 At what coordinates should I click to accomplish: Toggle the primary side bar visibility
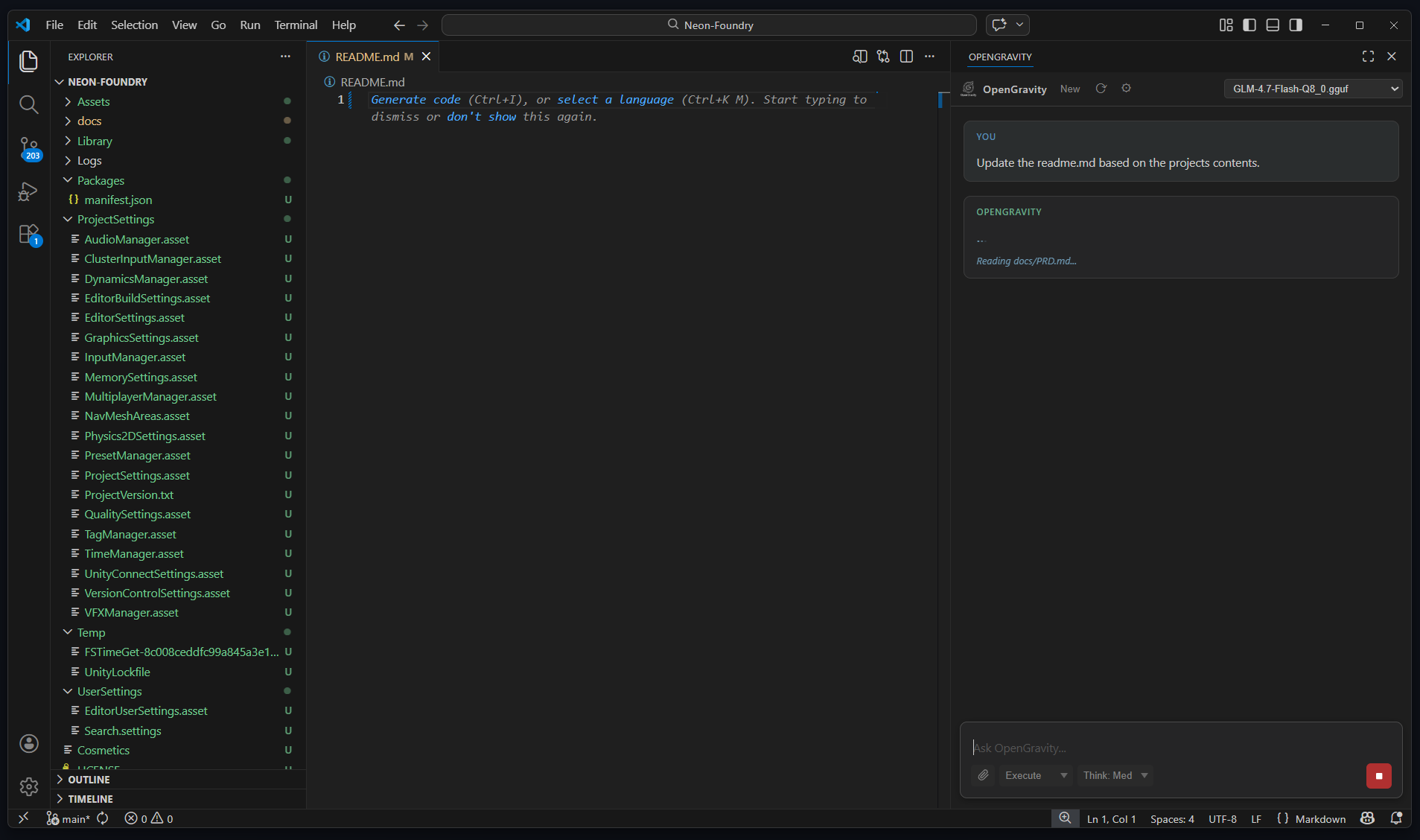coord(1249,25)
